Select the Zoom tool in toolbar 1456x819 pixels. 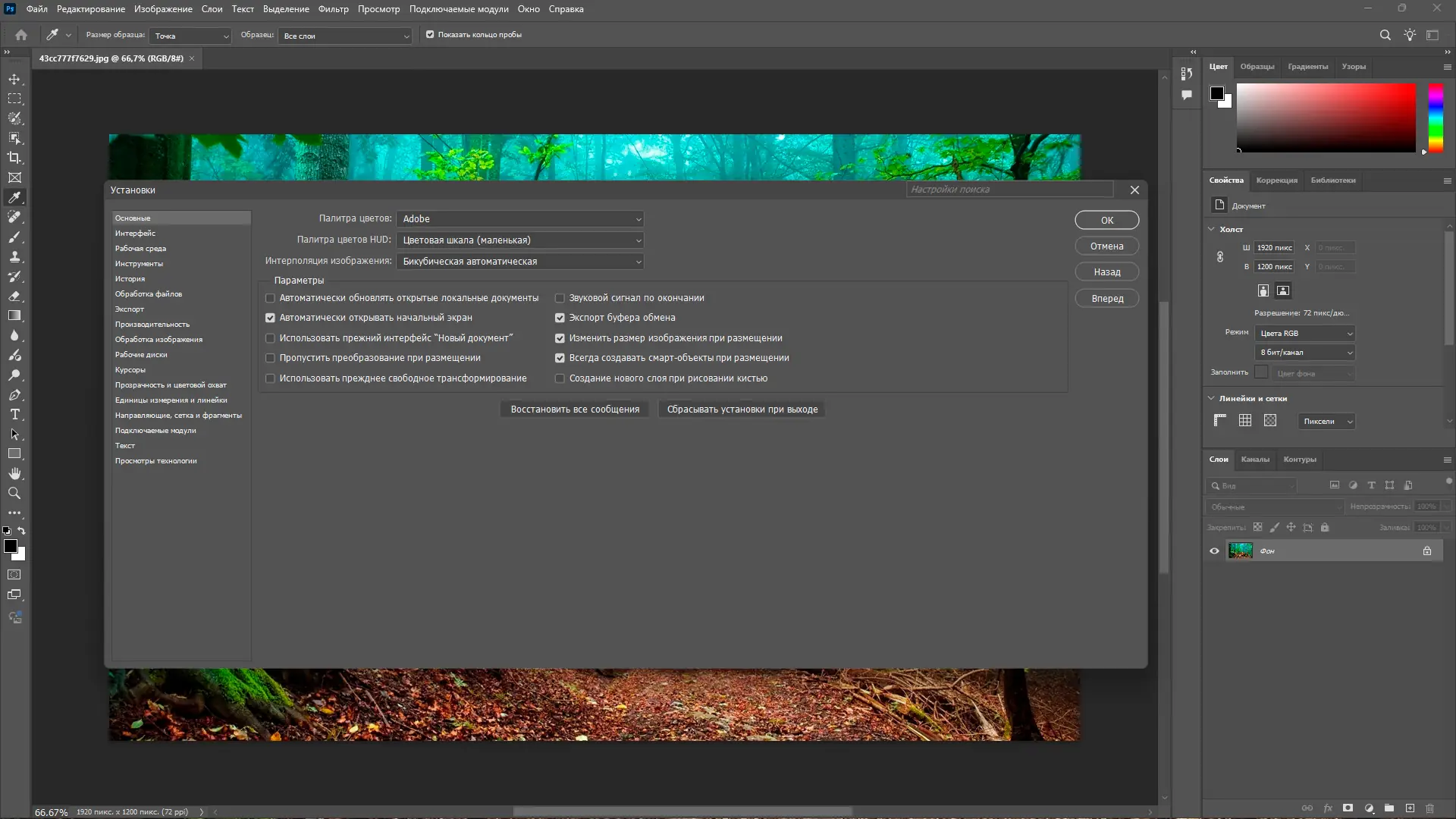pos(14,493)
